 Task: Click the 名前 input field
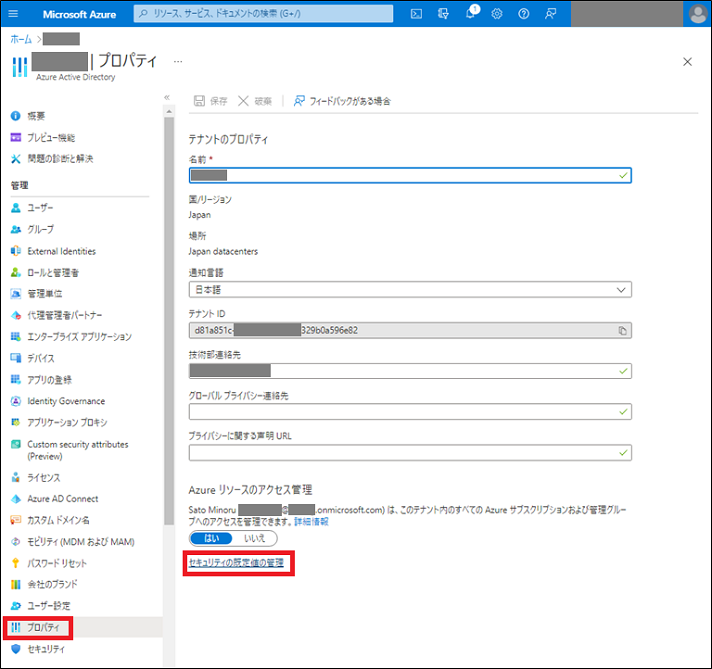(x=410, y=175)
